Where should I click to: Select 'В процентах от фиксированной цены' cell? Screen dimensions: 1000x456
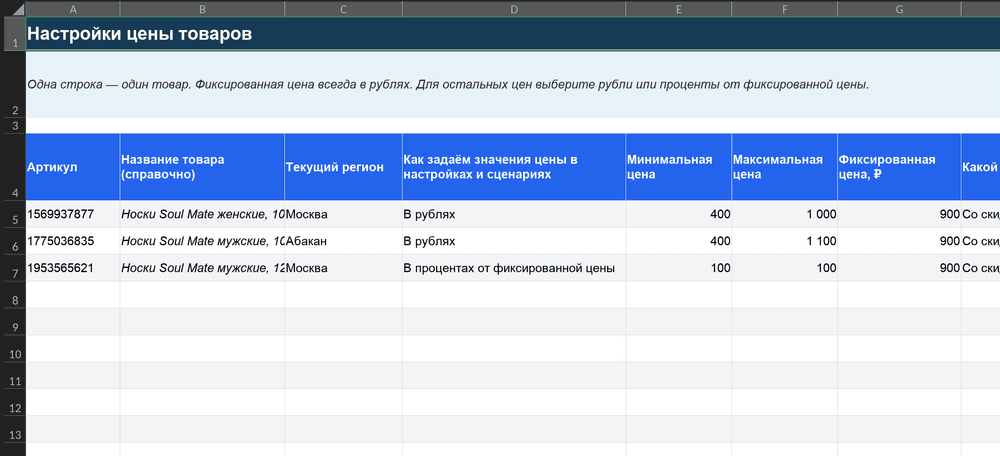pyautogui.click(x=514, y=268)
